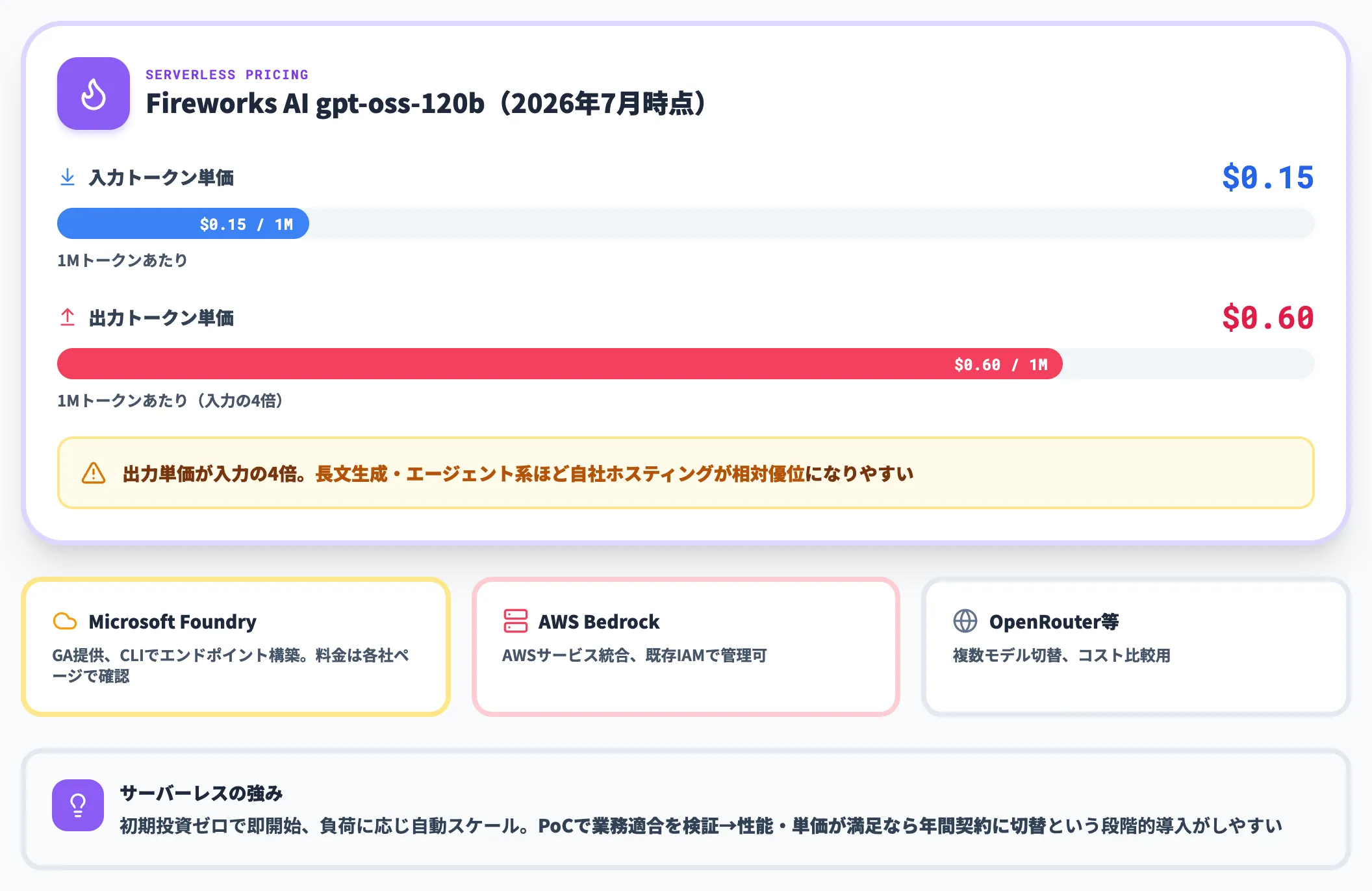Click the 入力トークン単価 label
Viewport: 1372px width, 891px height.
[161, 177]
